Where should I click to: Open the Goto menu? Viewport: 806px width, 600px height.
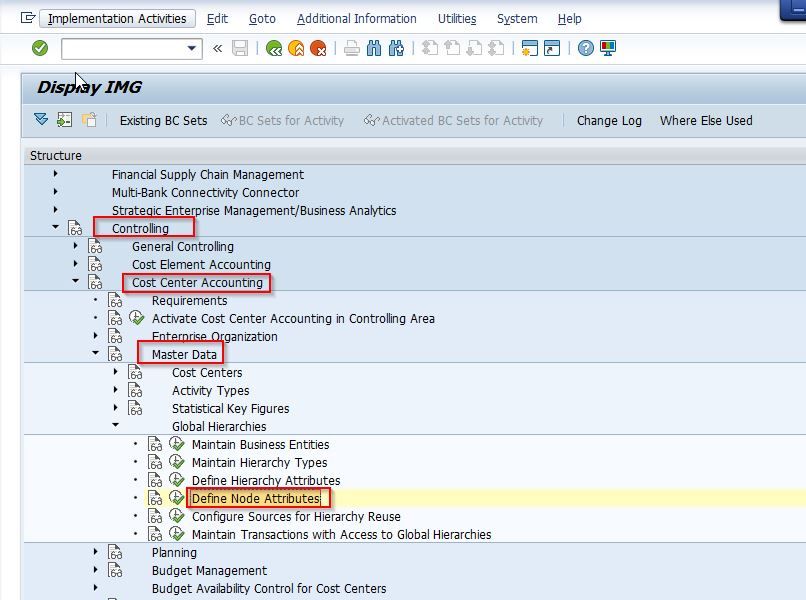262,19
